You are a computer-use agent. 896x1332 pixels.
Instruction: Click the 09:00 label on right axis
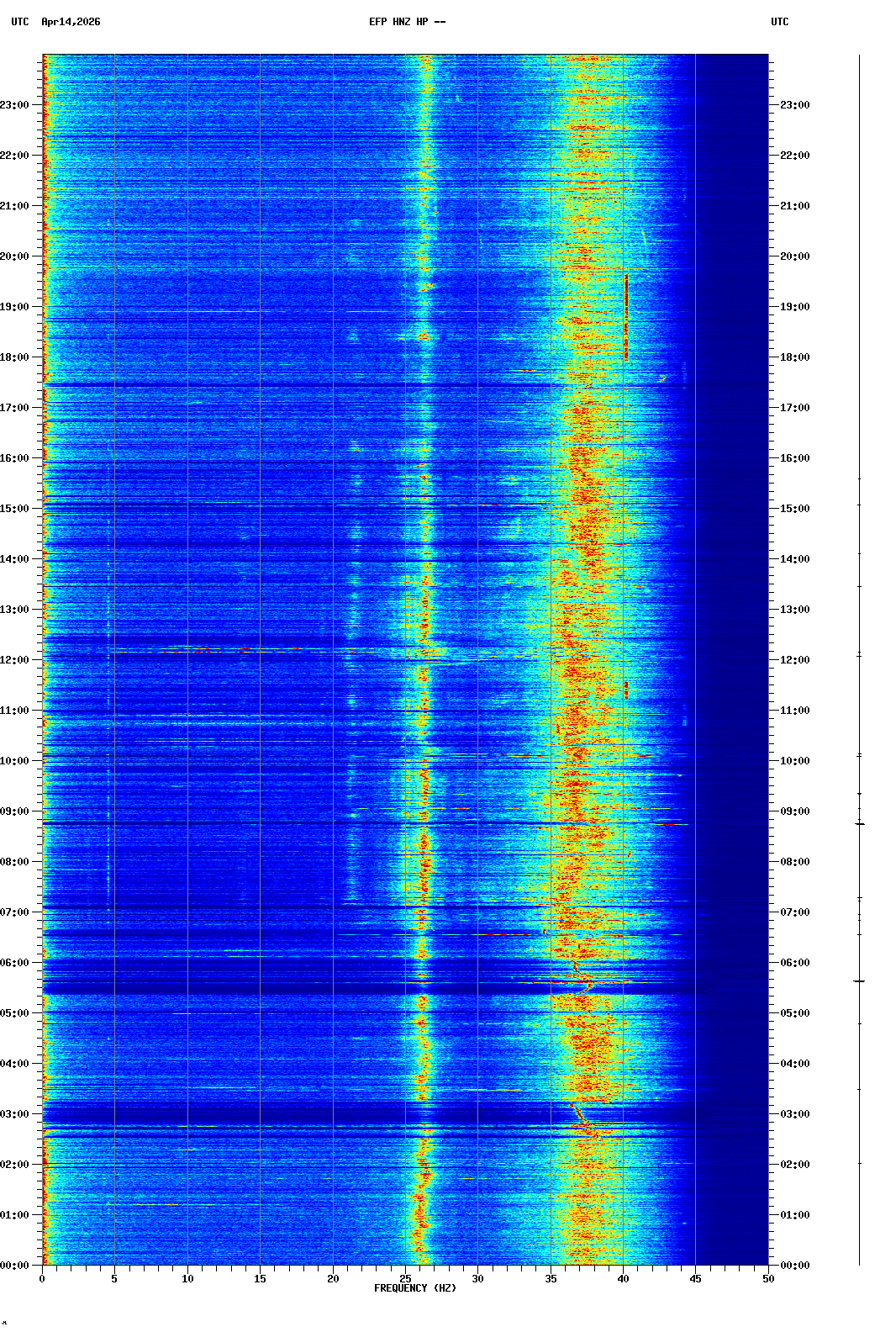pyautogui.click(x=794, y=811)
